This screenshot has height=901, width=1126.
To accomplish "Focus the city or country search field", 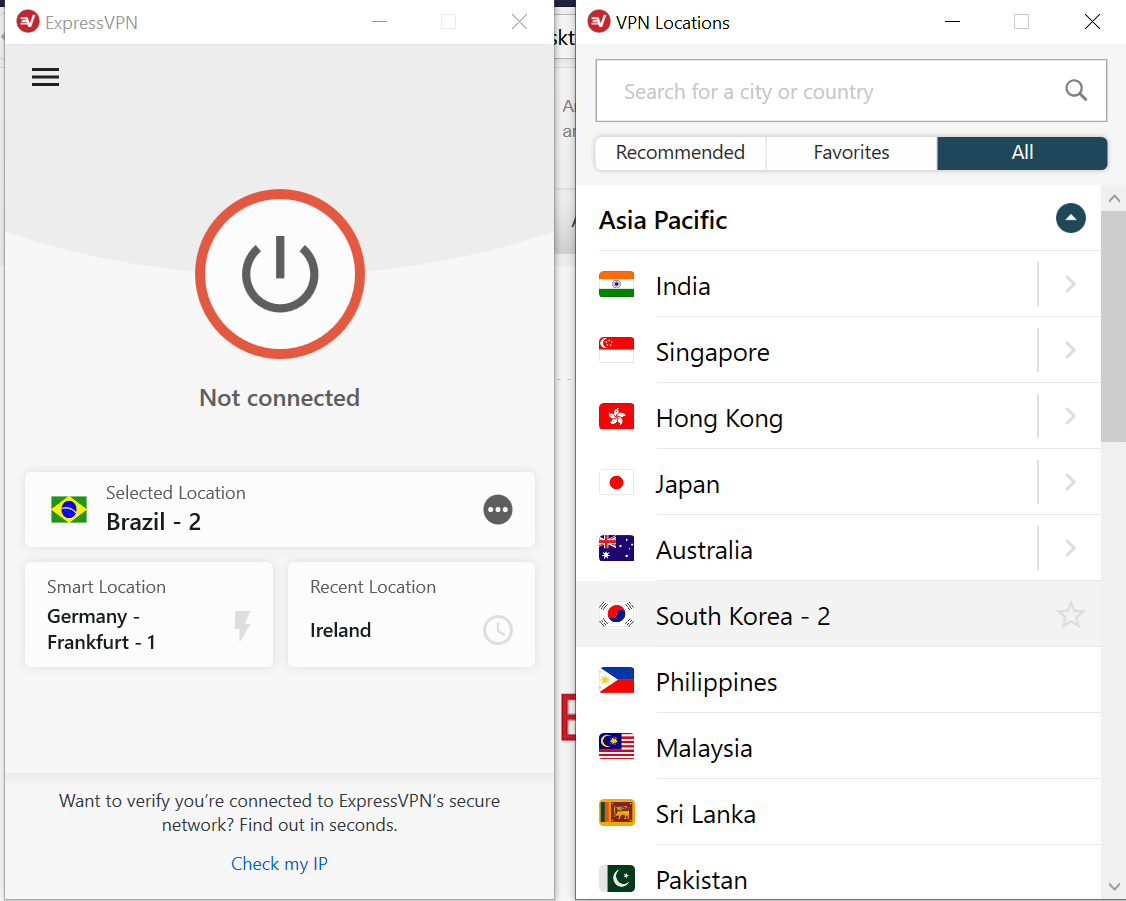I will (851, 91).
